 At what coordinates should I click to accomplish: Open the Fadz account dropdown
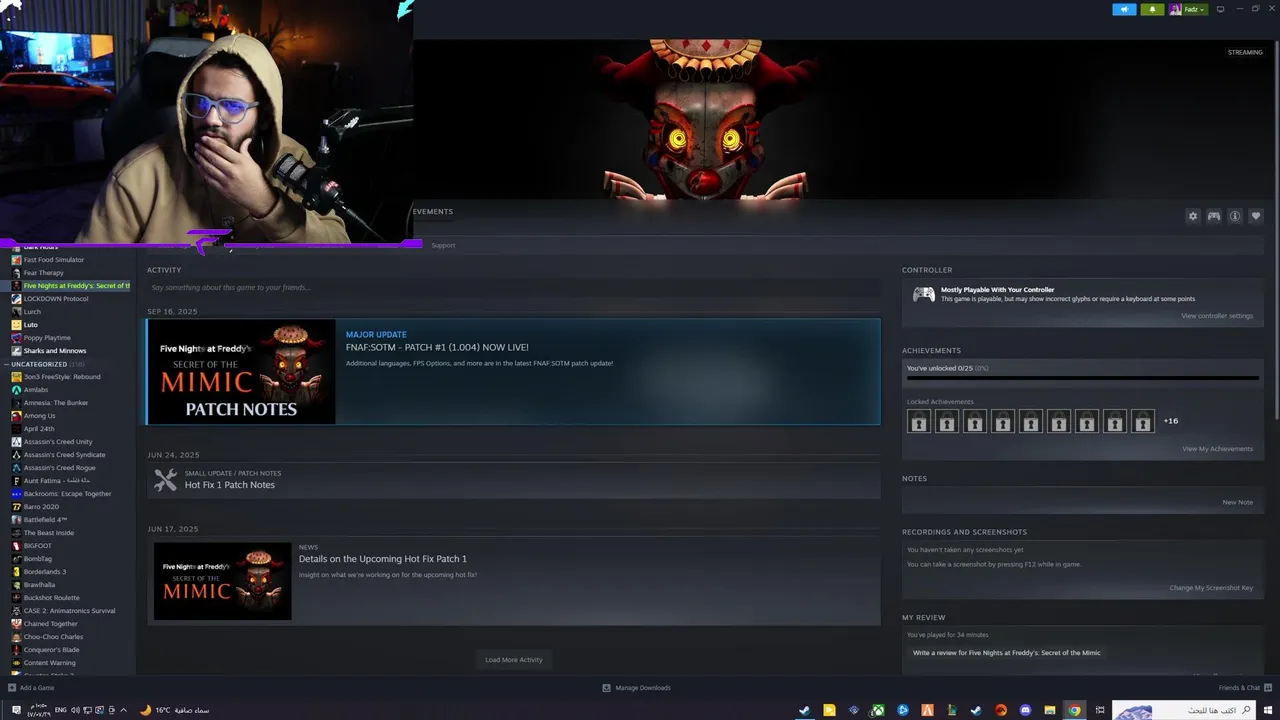pos(1188,9)
